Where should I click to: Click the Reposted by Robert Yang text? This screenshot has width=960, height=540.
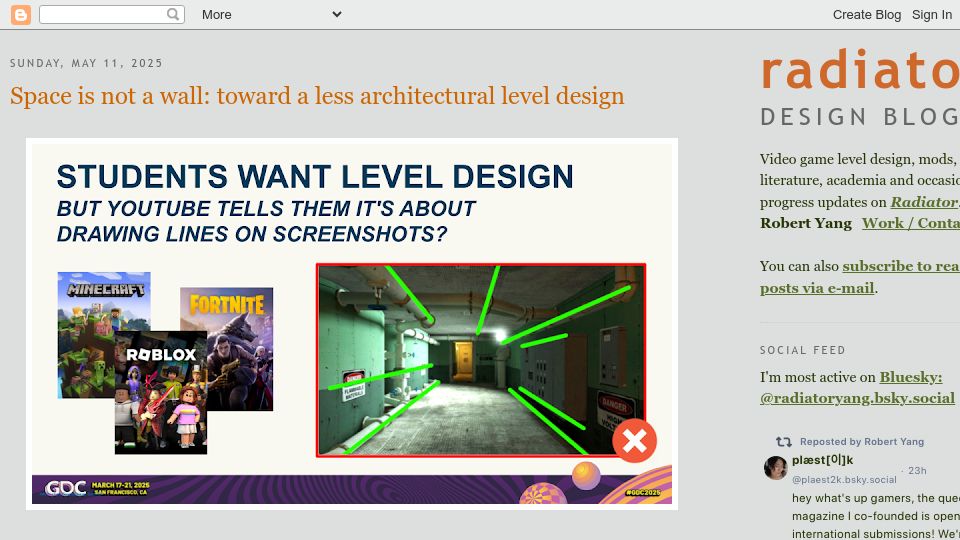861,441
